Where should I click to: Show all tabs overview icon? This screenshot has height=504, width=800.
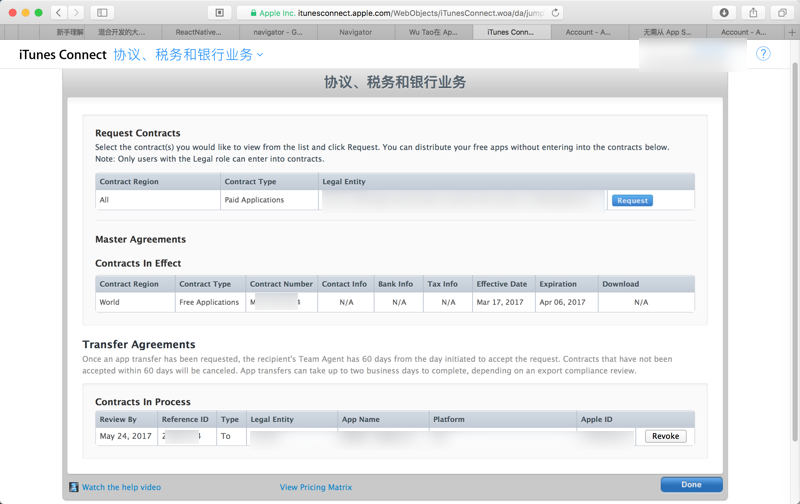click(x=782, y=13)
